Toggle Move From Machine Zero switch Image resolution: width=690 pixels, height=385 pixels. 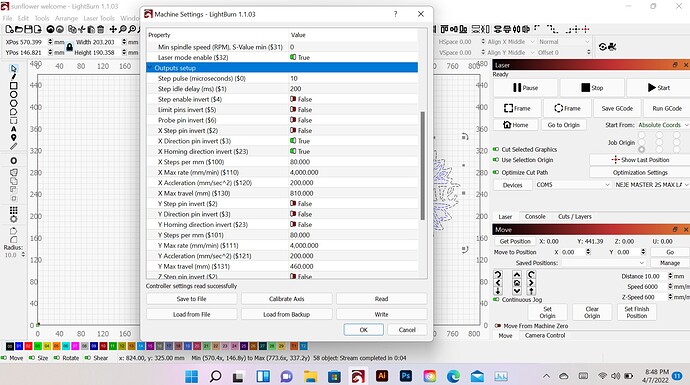tap(498, 326)
